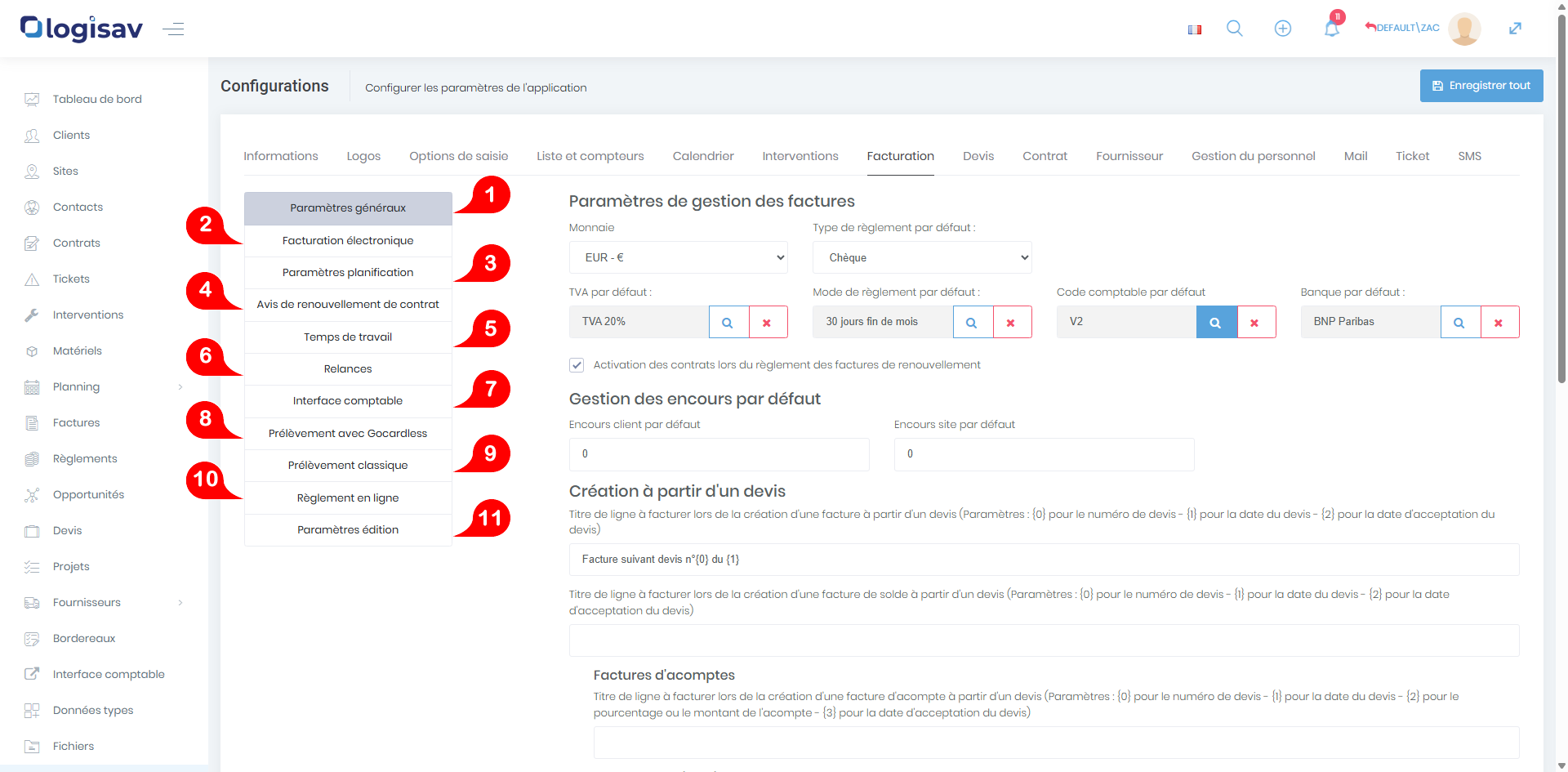The width and height of the screenshot is (1568, 772).
Task: Toggle contract activation on renewal invoice payment
Action: coord(577,365)
